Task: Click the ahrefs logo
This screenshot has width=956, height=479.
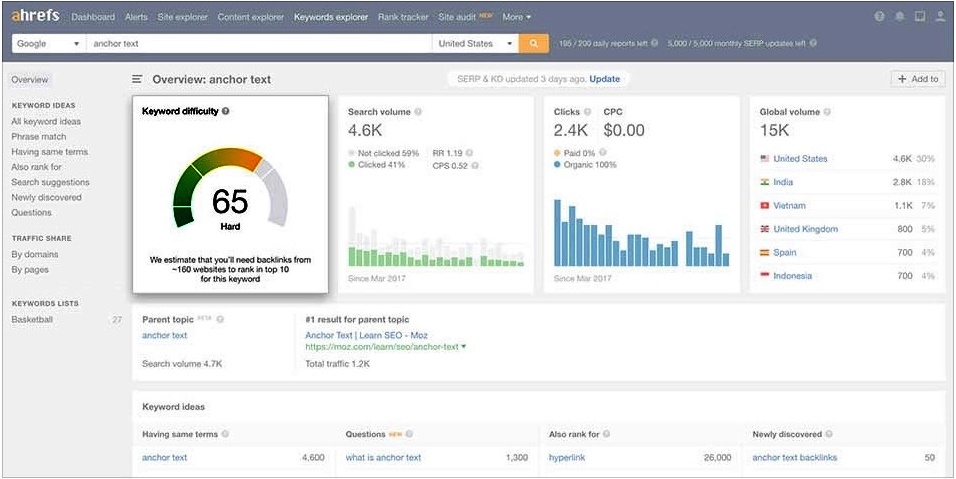Action: (35, 16)
